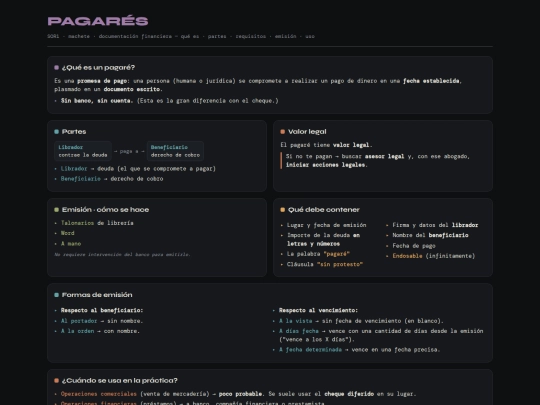Click the bullet Operaciones comerciales
Image resolution: width=540 pixels, height=405 pixels.
click(x=238, y=394)
